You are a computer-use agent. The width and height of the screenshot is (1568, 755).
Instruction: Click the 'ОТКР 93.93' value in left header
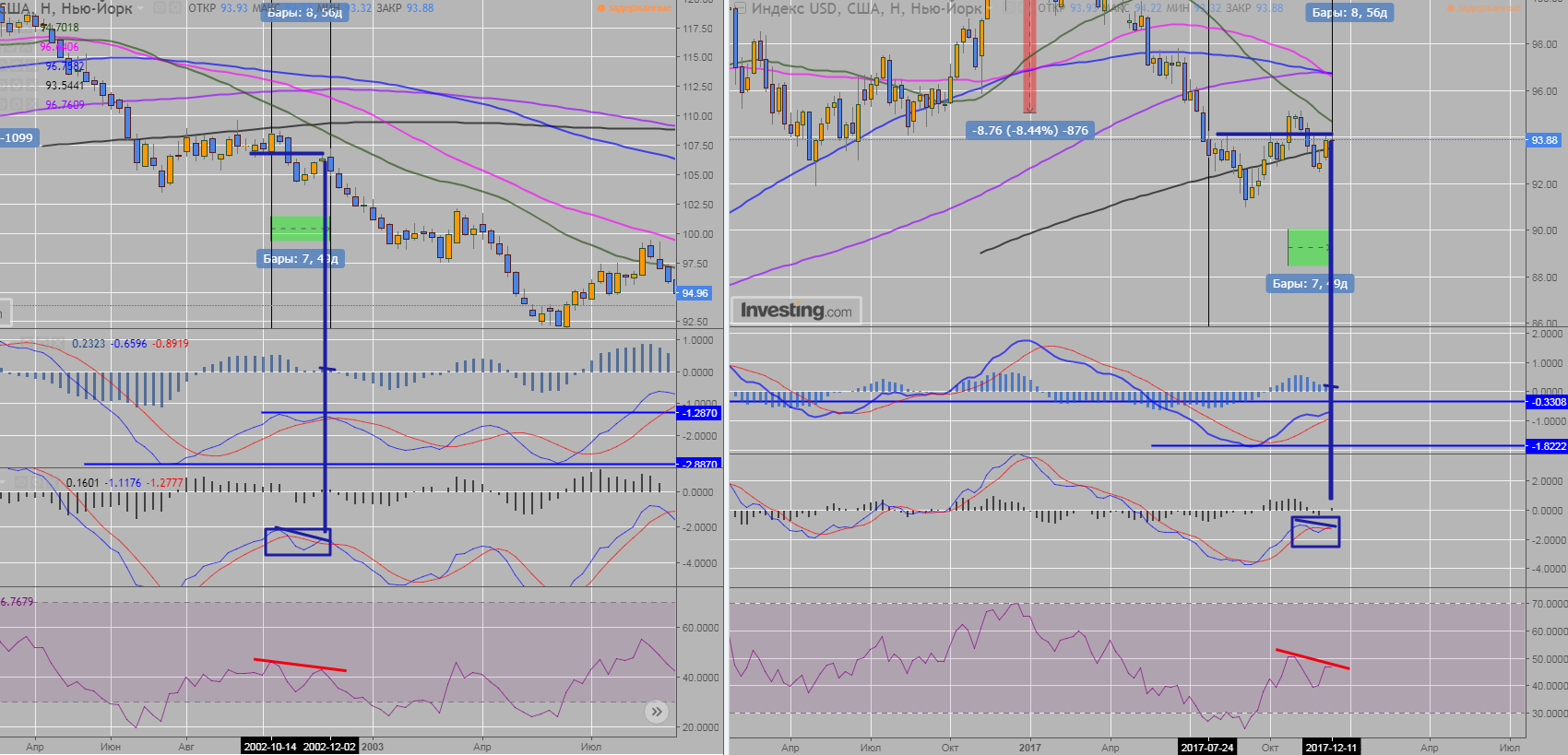pyautogui.click(x=218, y=8)
